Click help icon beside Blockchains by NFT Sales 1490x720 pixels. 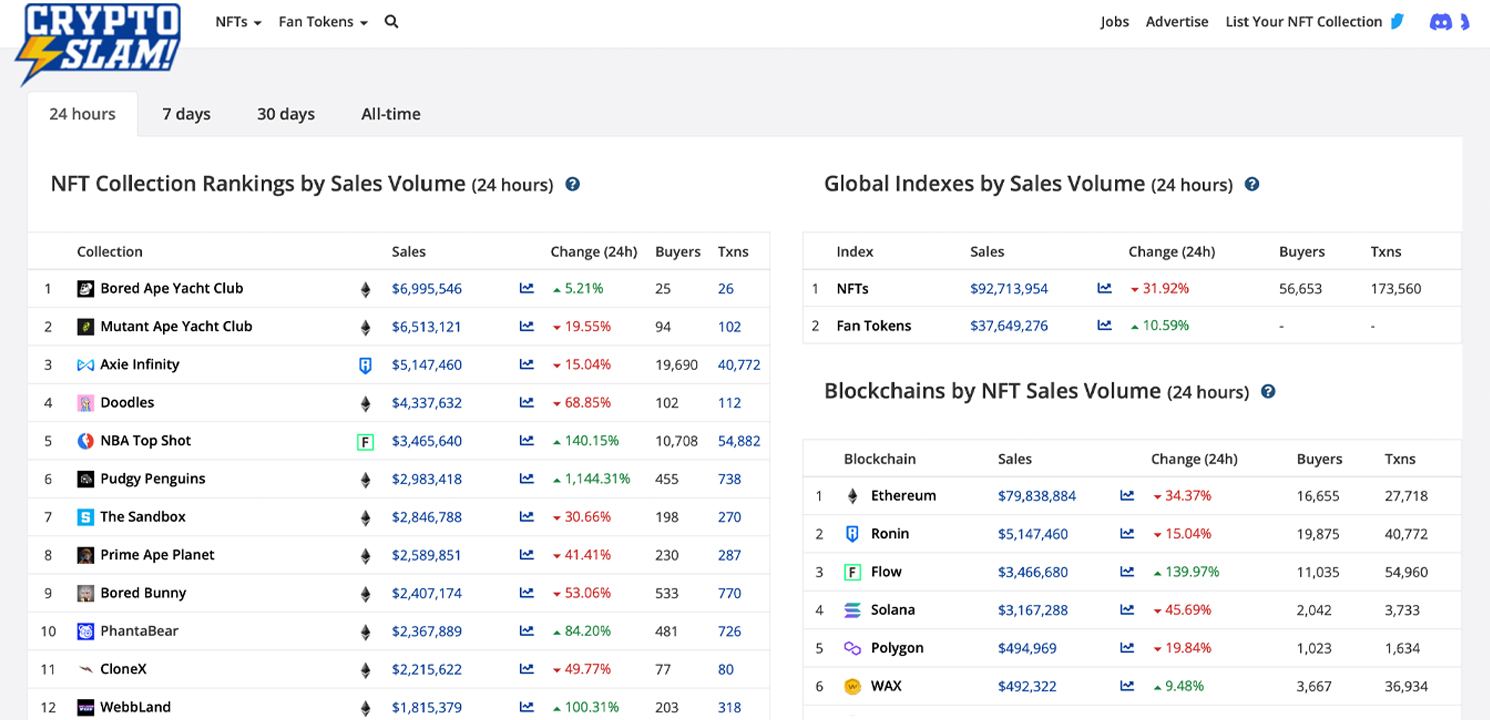coord(1269,392)
